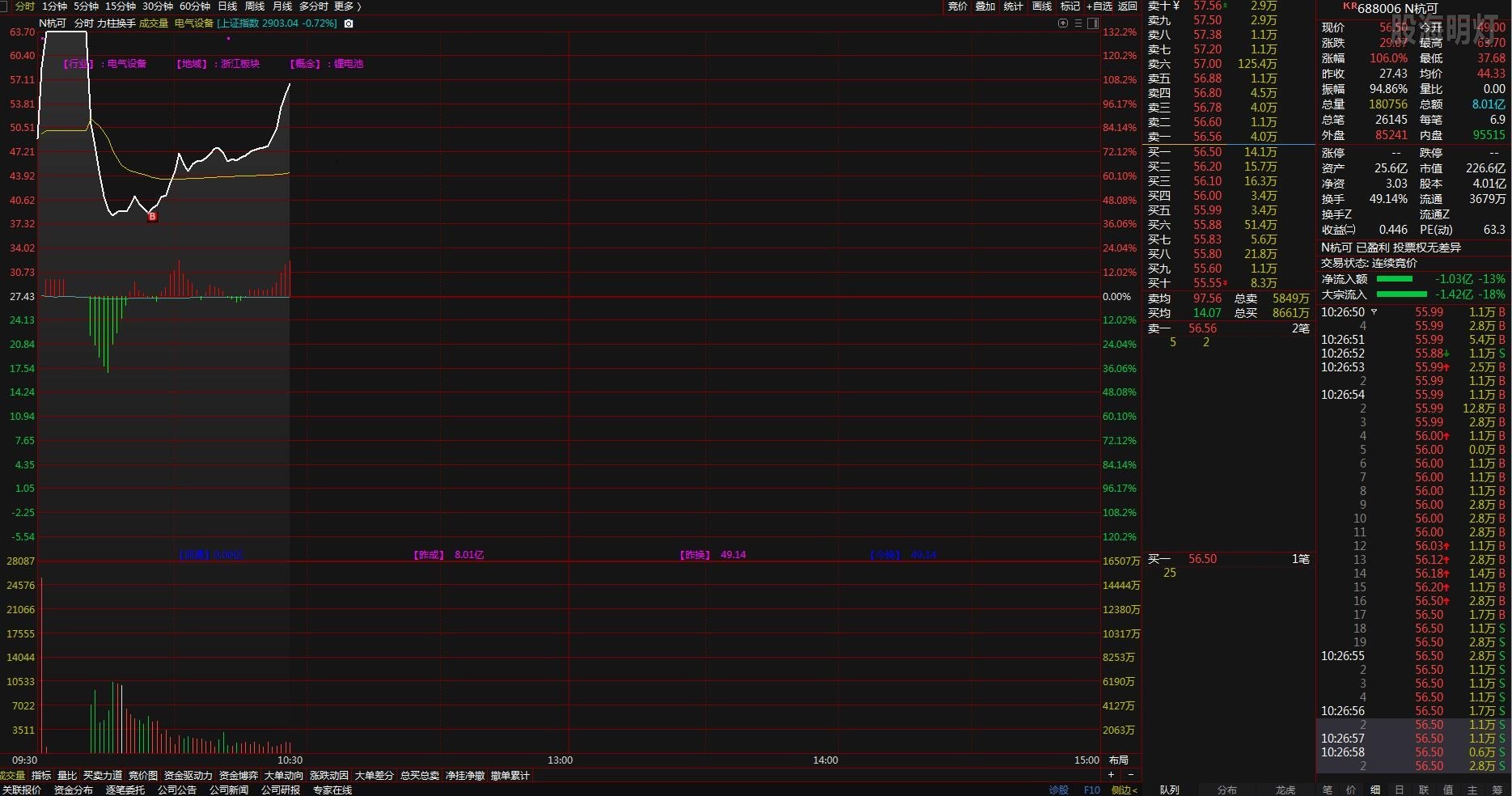Click the circled up-arrow icon at chart top-right
This screenshot has width=1512, height=796.
click(1063, 23)
